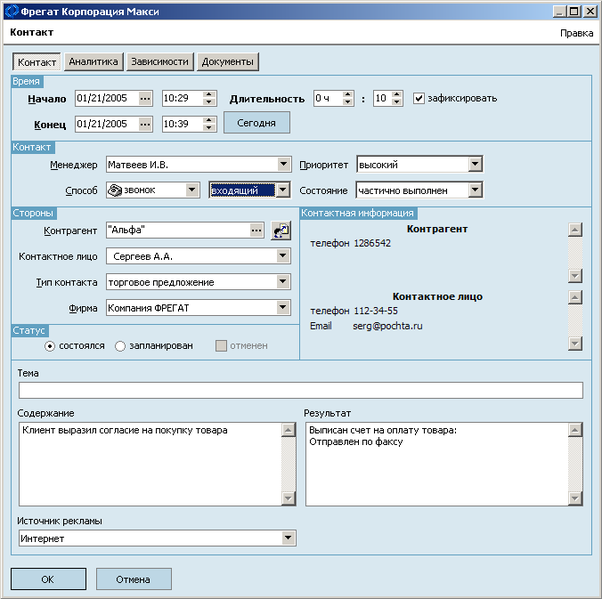The width and height of the screenshot is (602, 599).
Task: Select the phone звонок method icon
Action: click(114, 190)
